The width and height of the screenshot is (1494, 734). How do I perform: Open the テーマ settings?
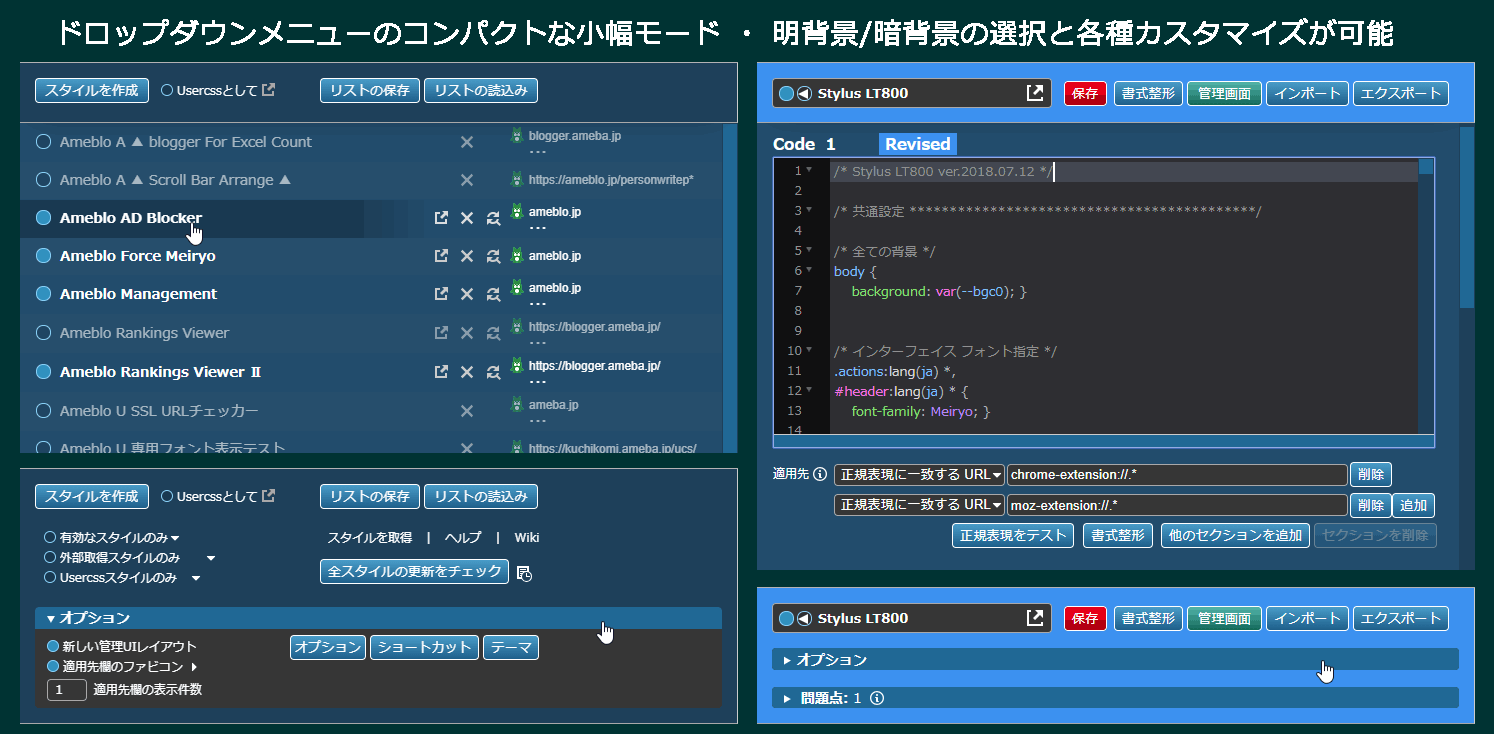pyautogui.click(x=510, y=648)
